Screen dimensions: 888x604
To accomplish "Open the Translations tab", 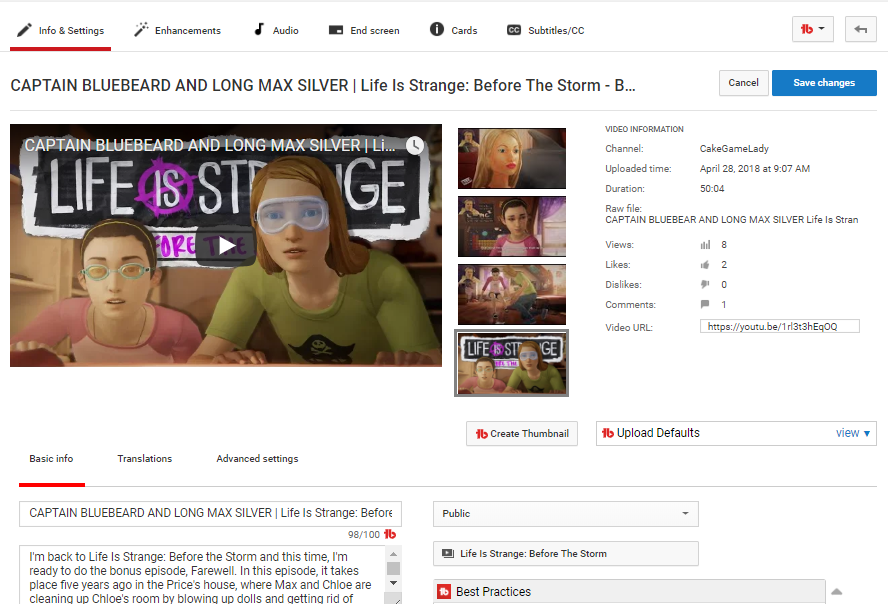I will tap(145, 459).
